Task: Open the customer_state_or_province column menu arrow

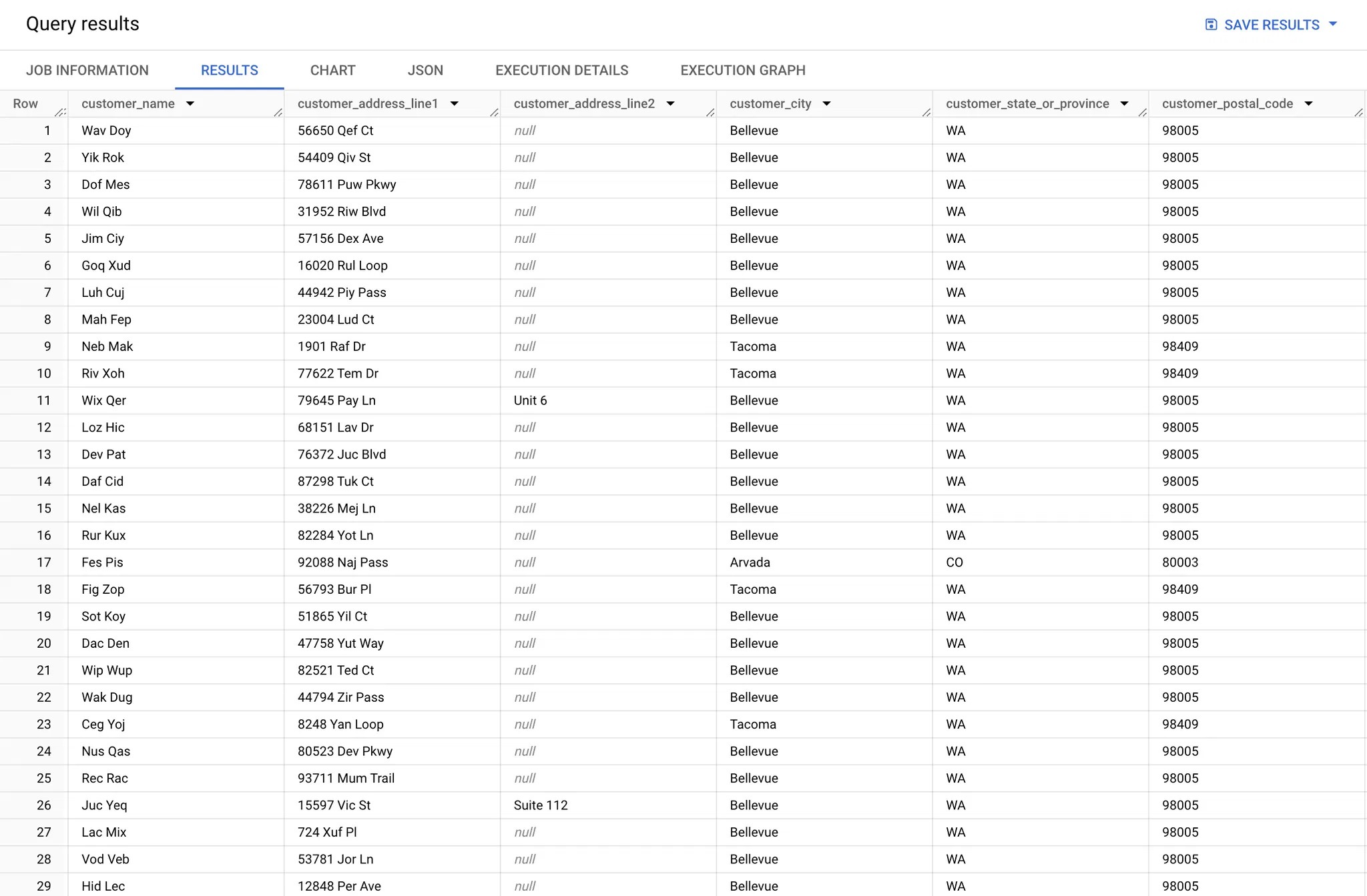Action: click(1125, 104)
